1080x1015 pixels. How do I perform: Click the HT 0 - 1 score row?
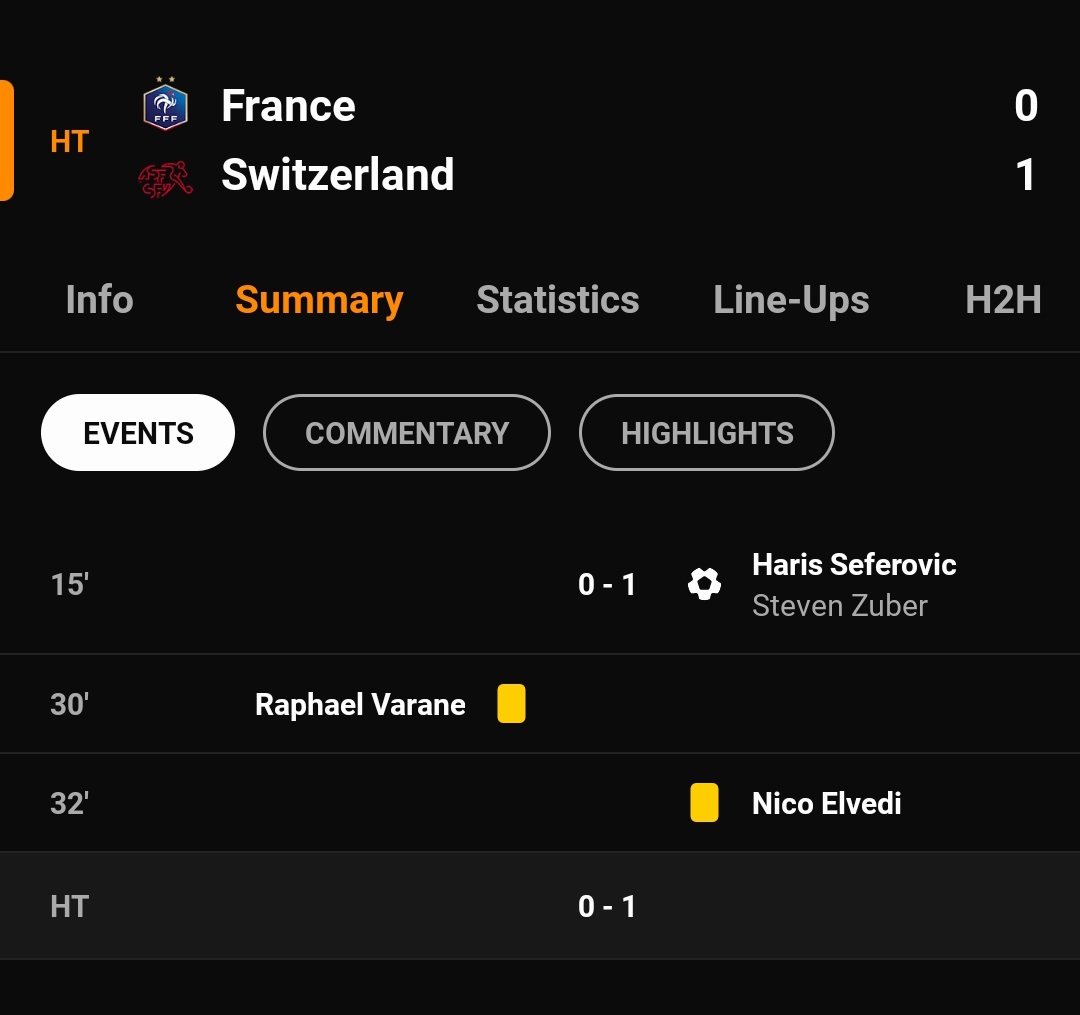pyautogui.click(x=540, y=906)
